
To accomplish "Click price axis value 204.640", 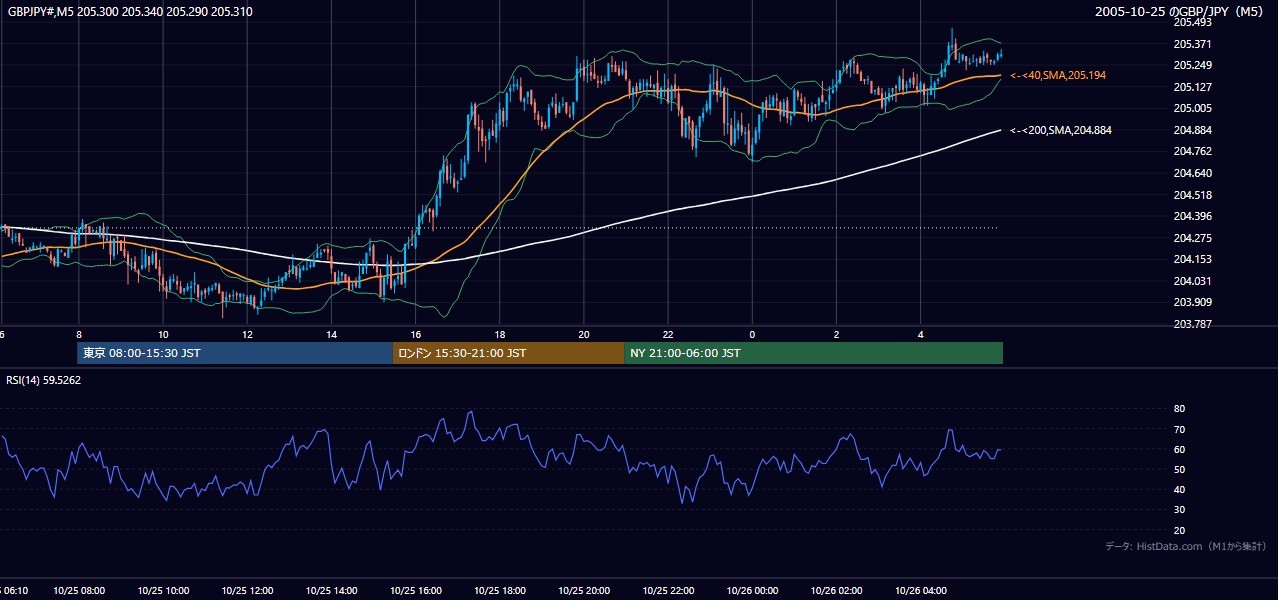I will pos(1192,173).
